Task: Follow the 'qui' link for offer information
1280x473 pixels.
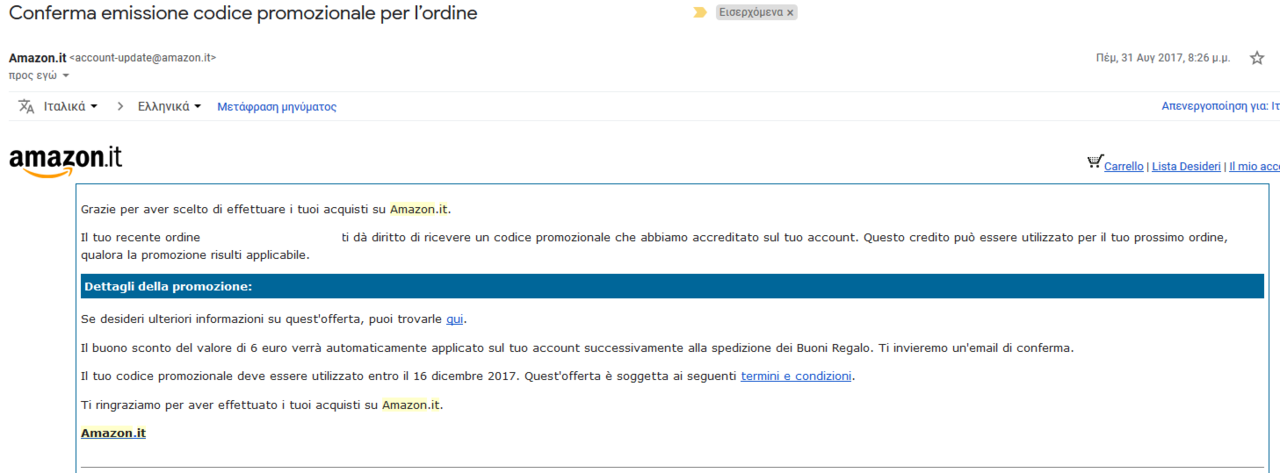Action: [455, 319]
